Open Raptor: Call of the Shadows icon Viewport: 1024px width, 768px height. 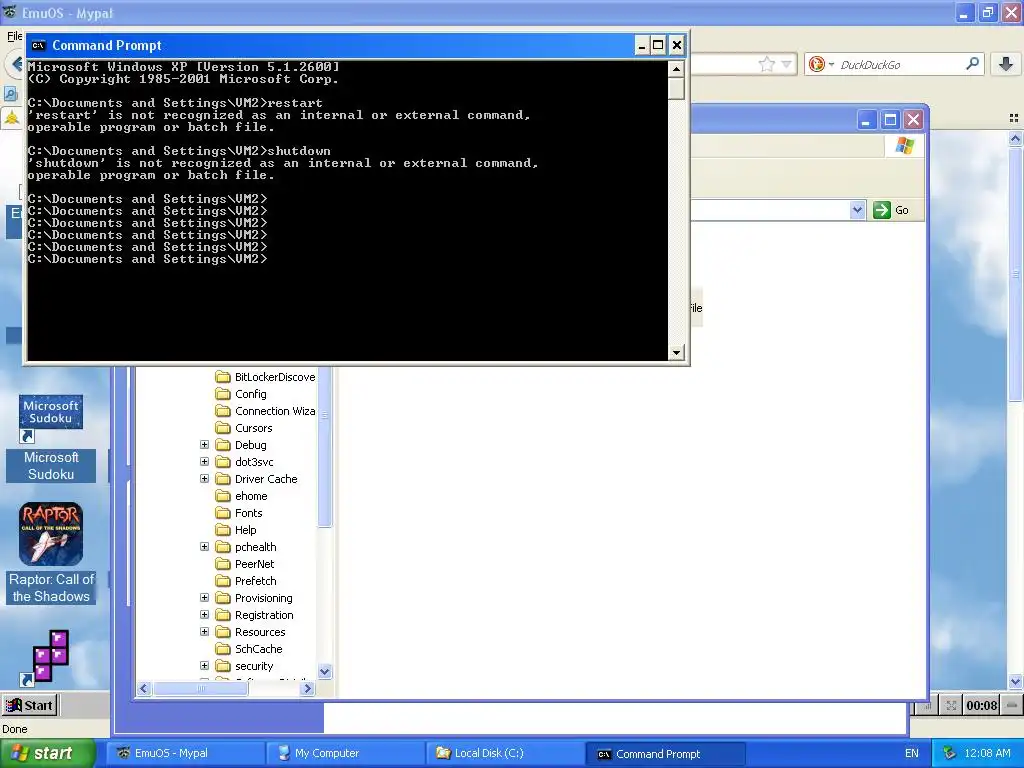click(51, 552)
